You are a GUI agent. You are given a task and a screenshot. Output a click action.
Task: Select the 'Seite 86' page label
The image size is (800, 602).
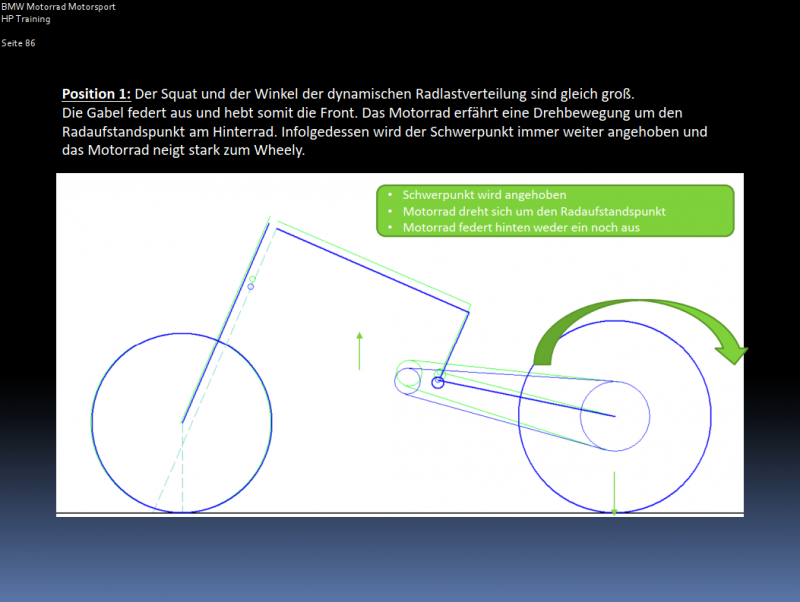(x=18, y=43)
